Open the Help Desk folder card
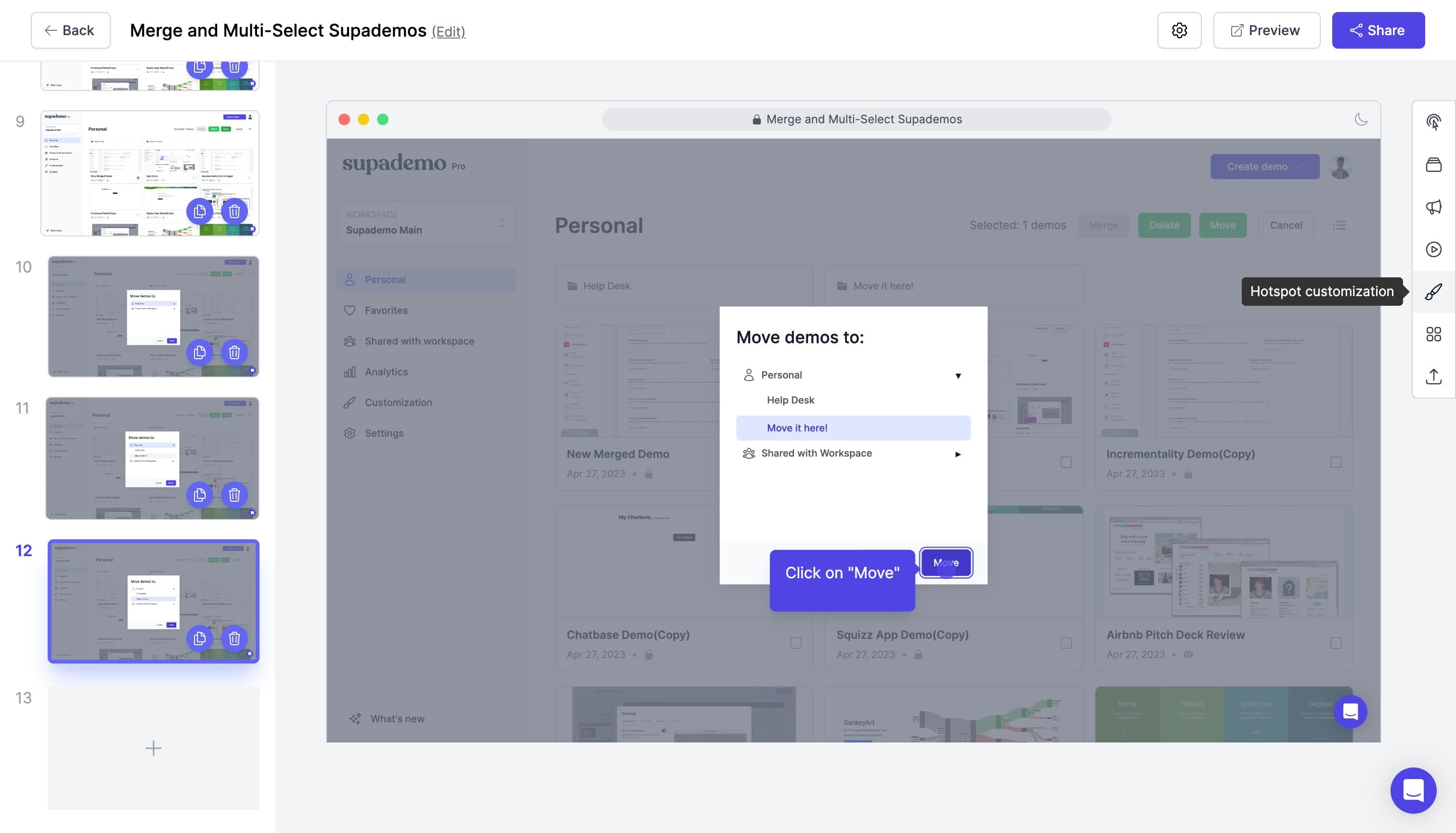1456x833 pixels. tap(684, 286)
